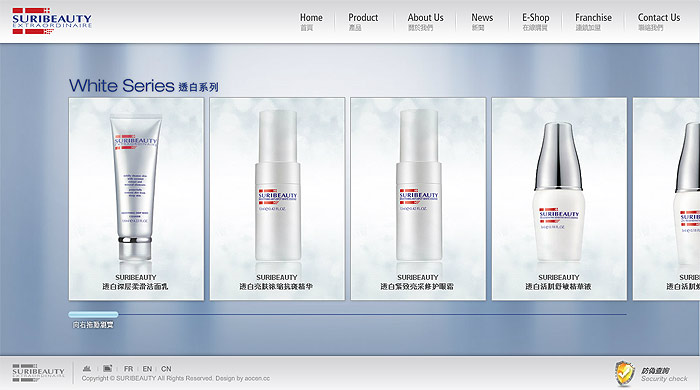Switch language to CN
Image resolution: width=700 pixels, height=390 pixels.
(166, 369)
